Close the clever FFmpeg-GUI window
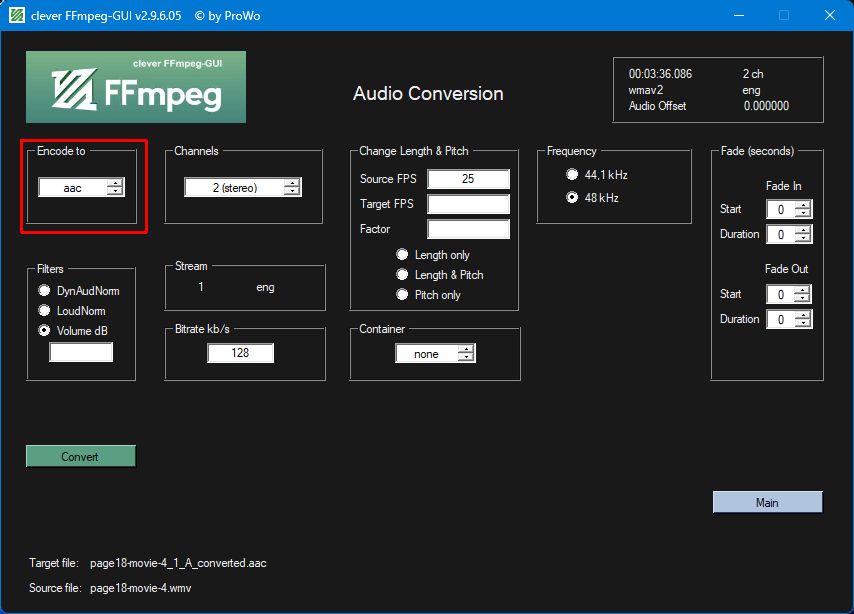The height and width of the screenshot is (614, 854). point(829,15)
